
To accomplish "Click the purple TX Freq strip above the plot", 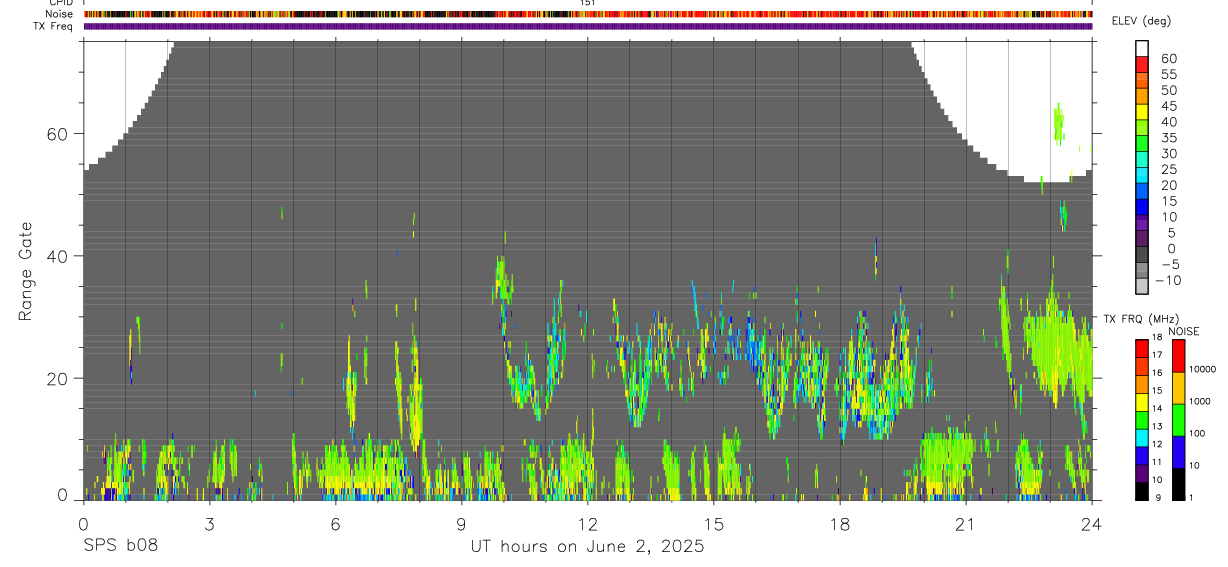I will 588,26.
